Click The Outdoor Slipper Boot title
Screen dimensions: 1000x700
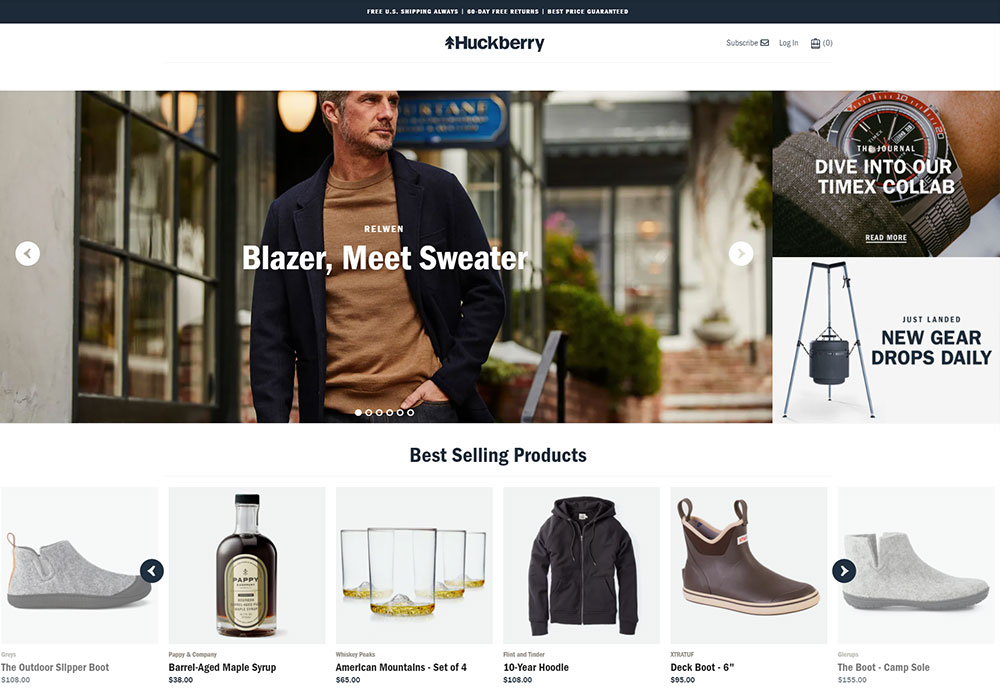tap(55, 667)
